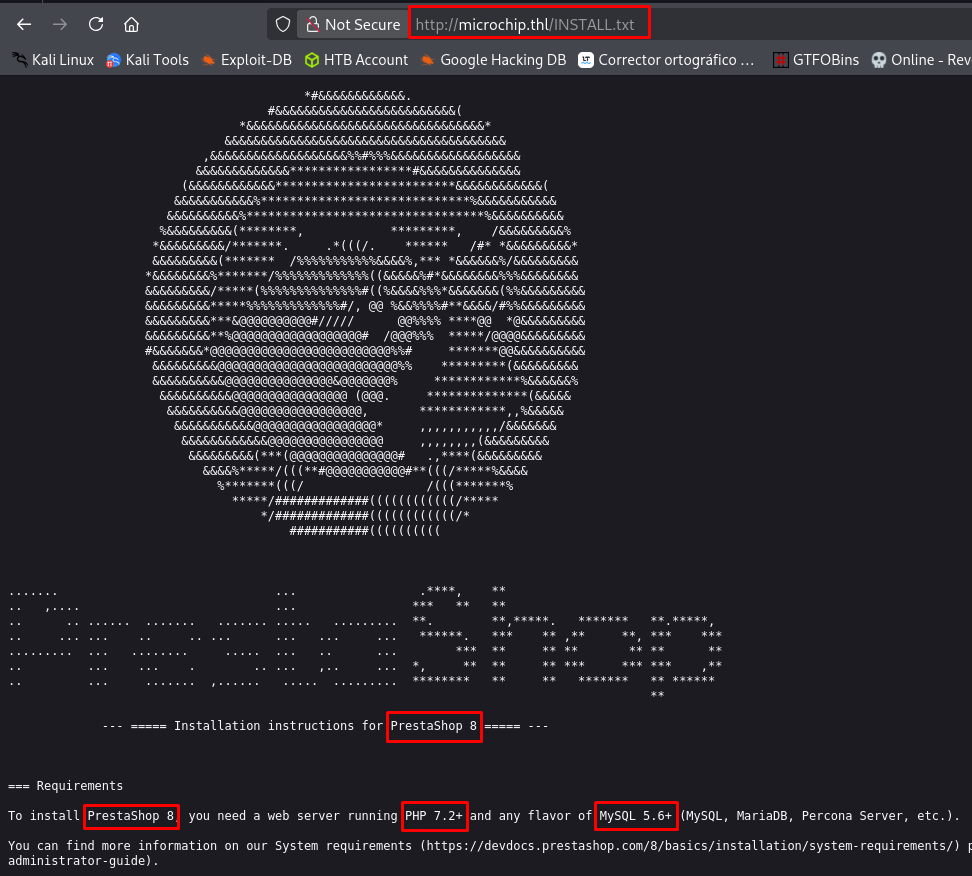Click the MySQL 5.6+ requirement text

coord(636,816)
